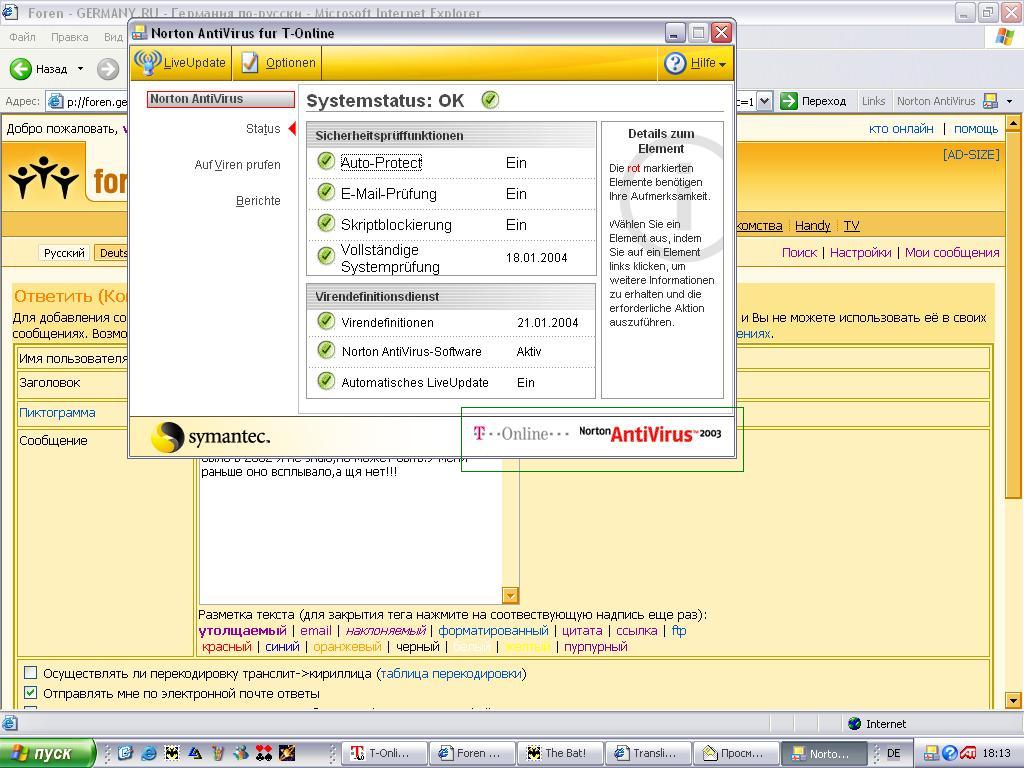Choose оранжевый text color
The image size is (1024, 768).
point(347,647)
